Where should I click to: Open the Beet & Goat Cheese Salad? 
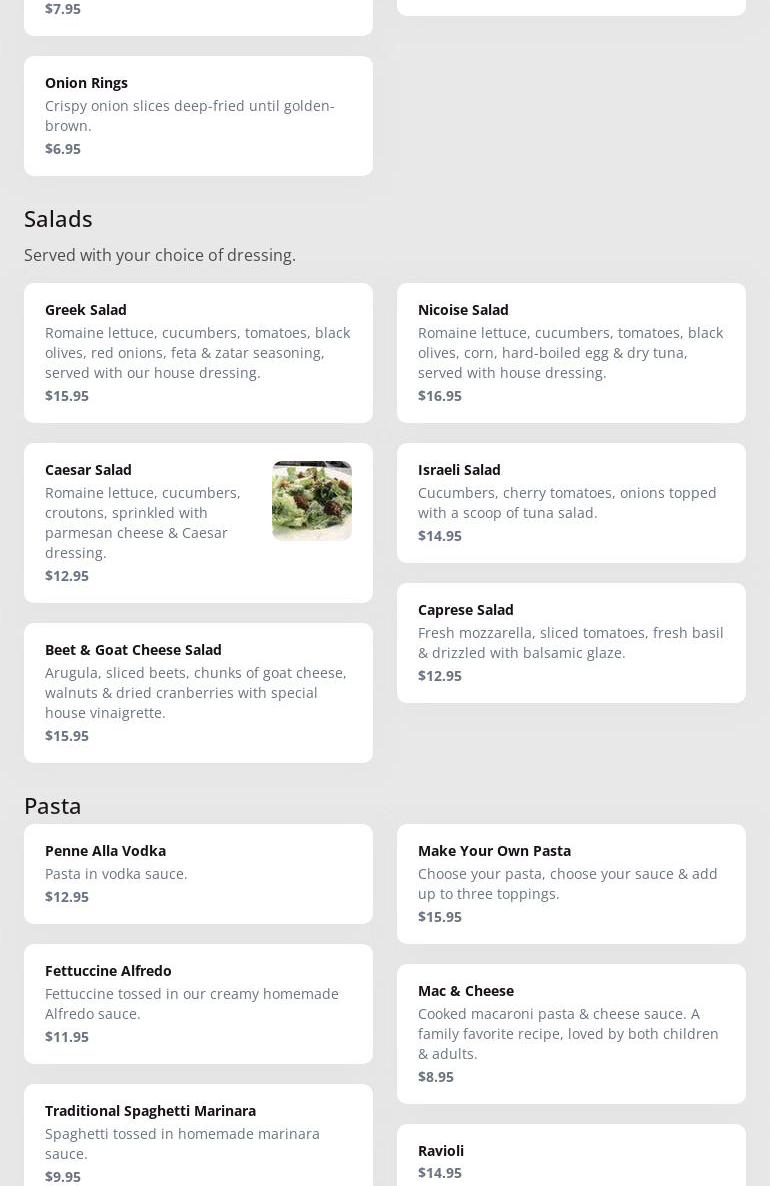(x=198, y=692)
